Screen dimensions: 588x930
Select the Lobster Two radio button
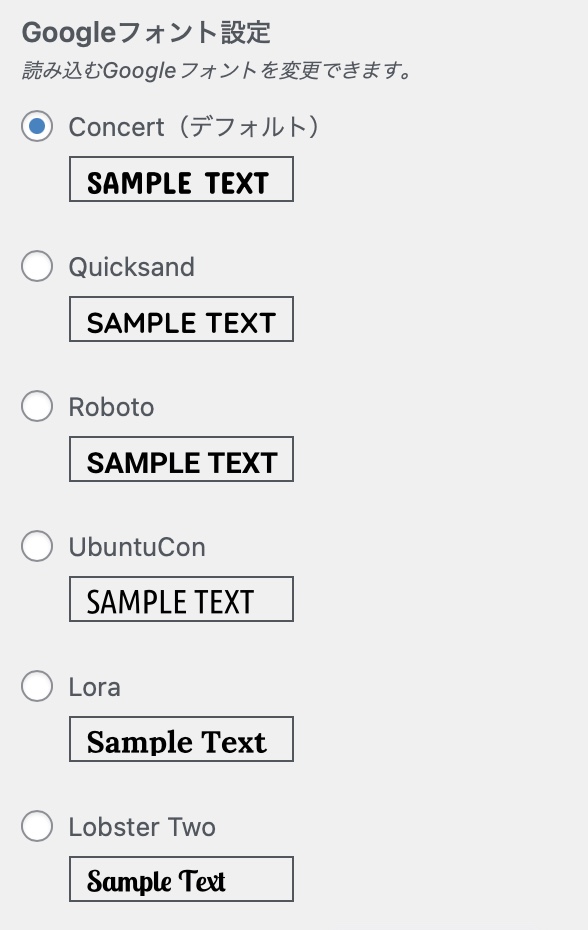(37, 826)
